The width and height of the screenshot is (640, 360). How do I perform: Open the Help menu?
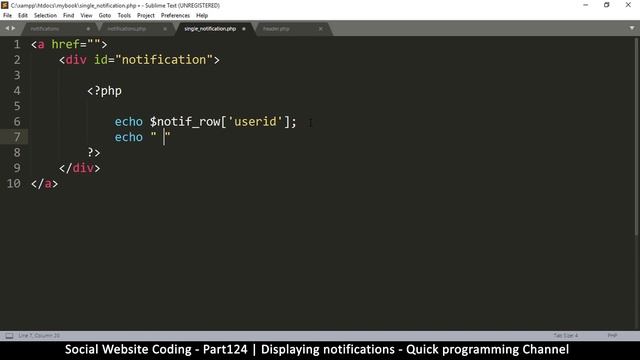pyautogui.click(x=202, y=16)
